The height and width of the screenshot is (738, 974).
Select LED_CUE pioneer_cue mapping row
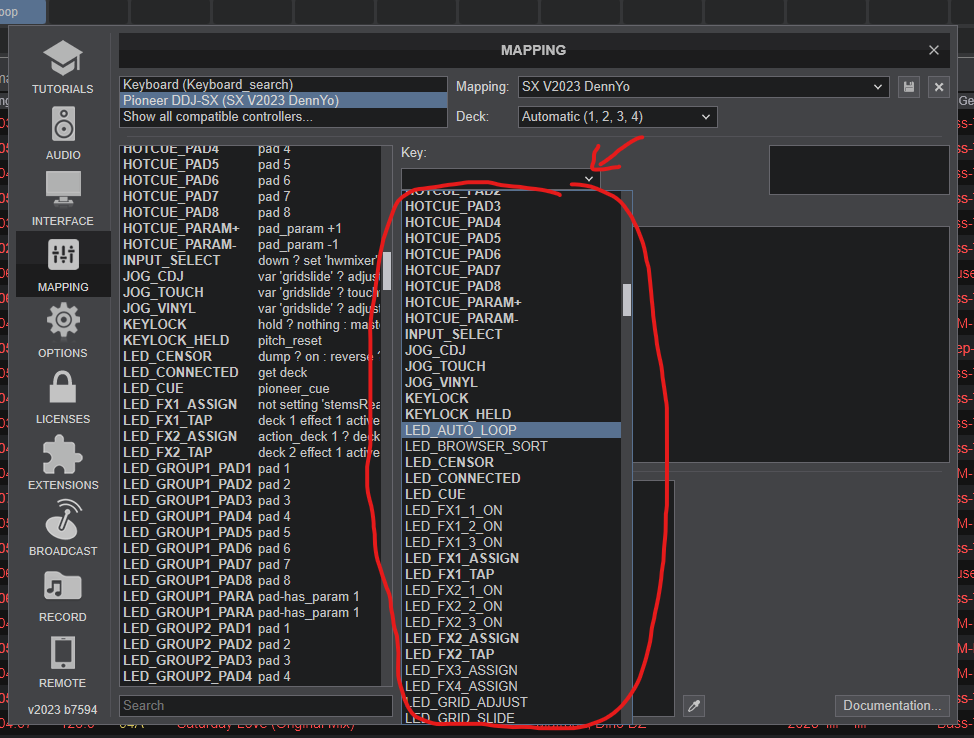coord(251,389)
